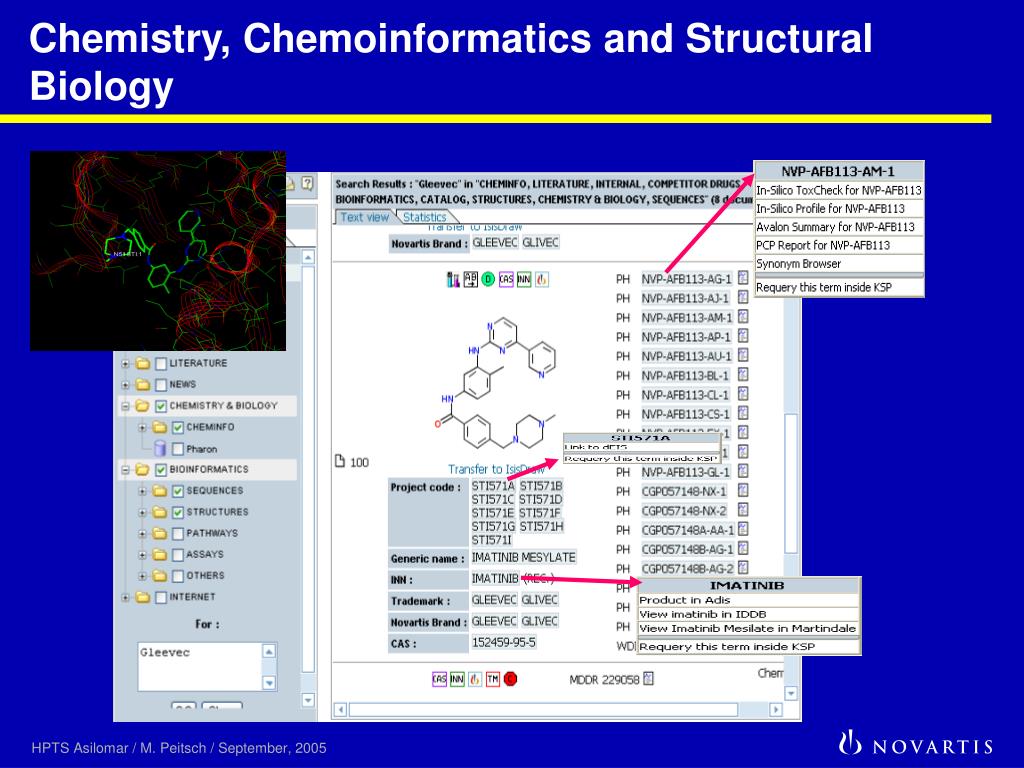Select Product in Adis from IMATINIB menu
Viewport: 1024px width, 768px height.
748,600
